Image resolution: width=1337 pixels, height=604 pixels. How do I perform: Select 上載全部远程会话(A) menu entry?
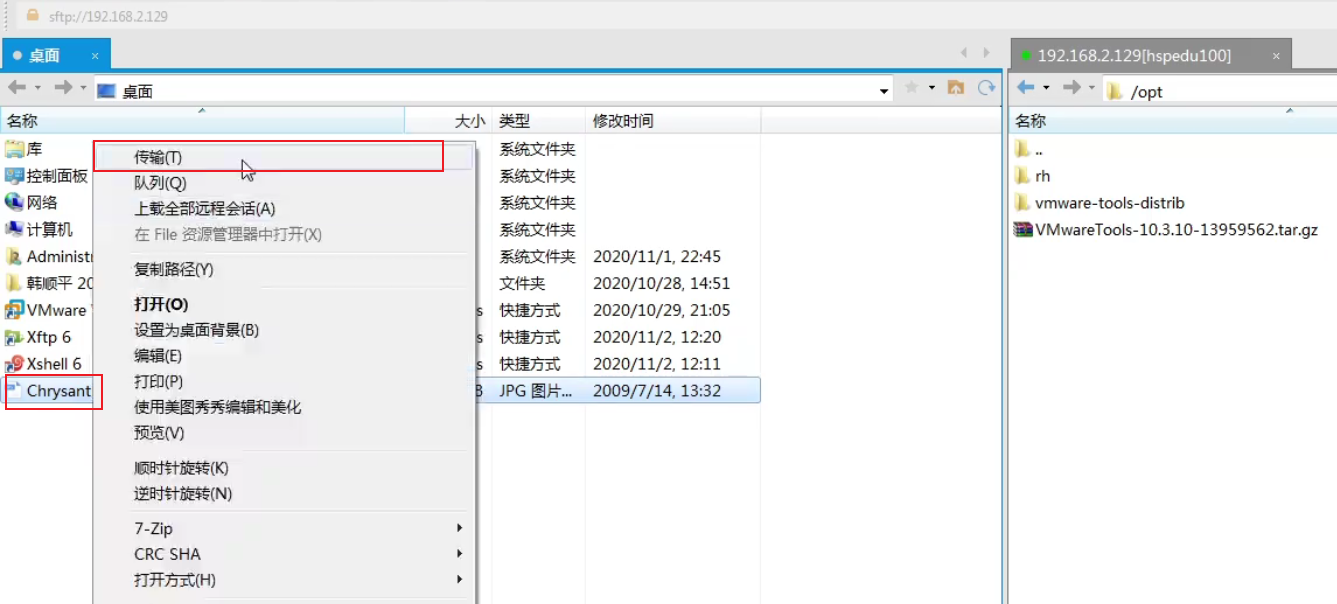tap(284, 209)
